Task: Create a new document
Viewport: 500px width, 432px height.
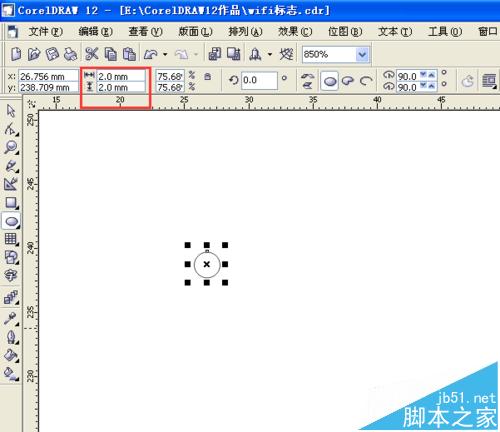Action: tap(16, 54)
